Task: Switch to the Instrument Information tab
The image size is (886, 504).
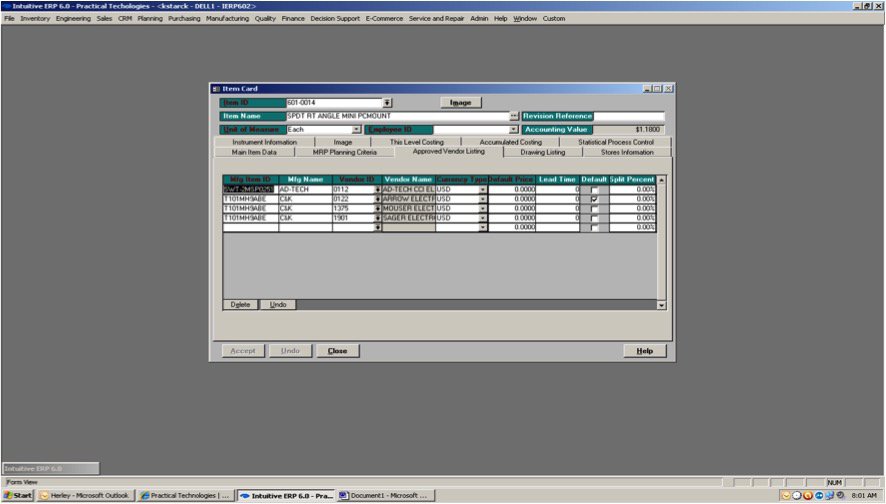Action: [264, 142]
